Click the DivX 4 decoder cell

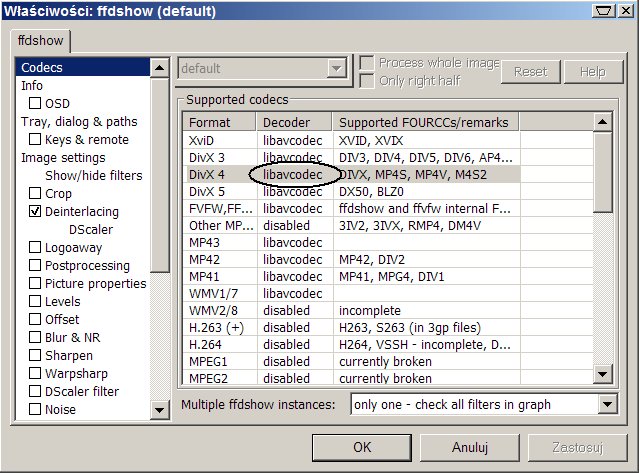tap(292, 173)
